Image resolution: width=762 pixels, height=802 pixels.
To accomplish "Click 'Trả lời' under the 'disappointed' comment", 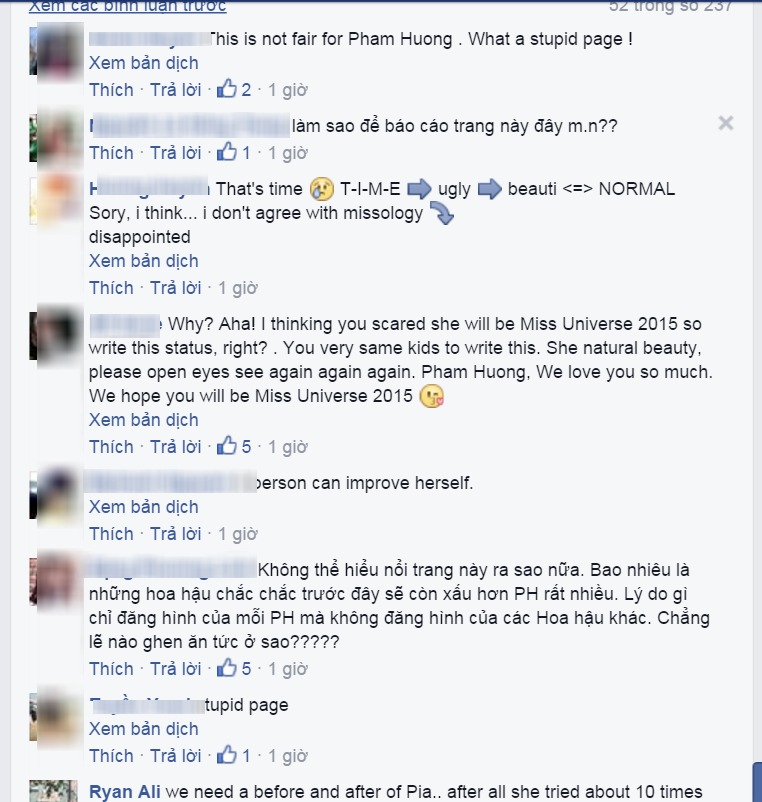I will [x=175, y=287].
